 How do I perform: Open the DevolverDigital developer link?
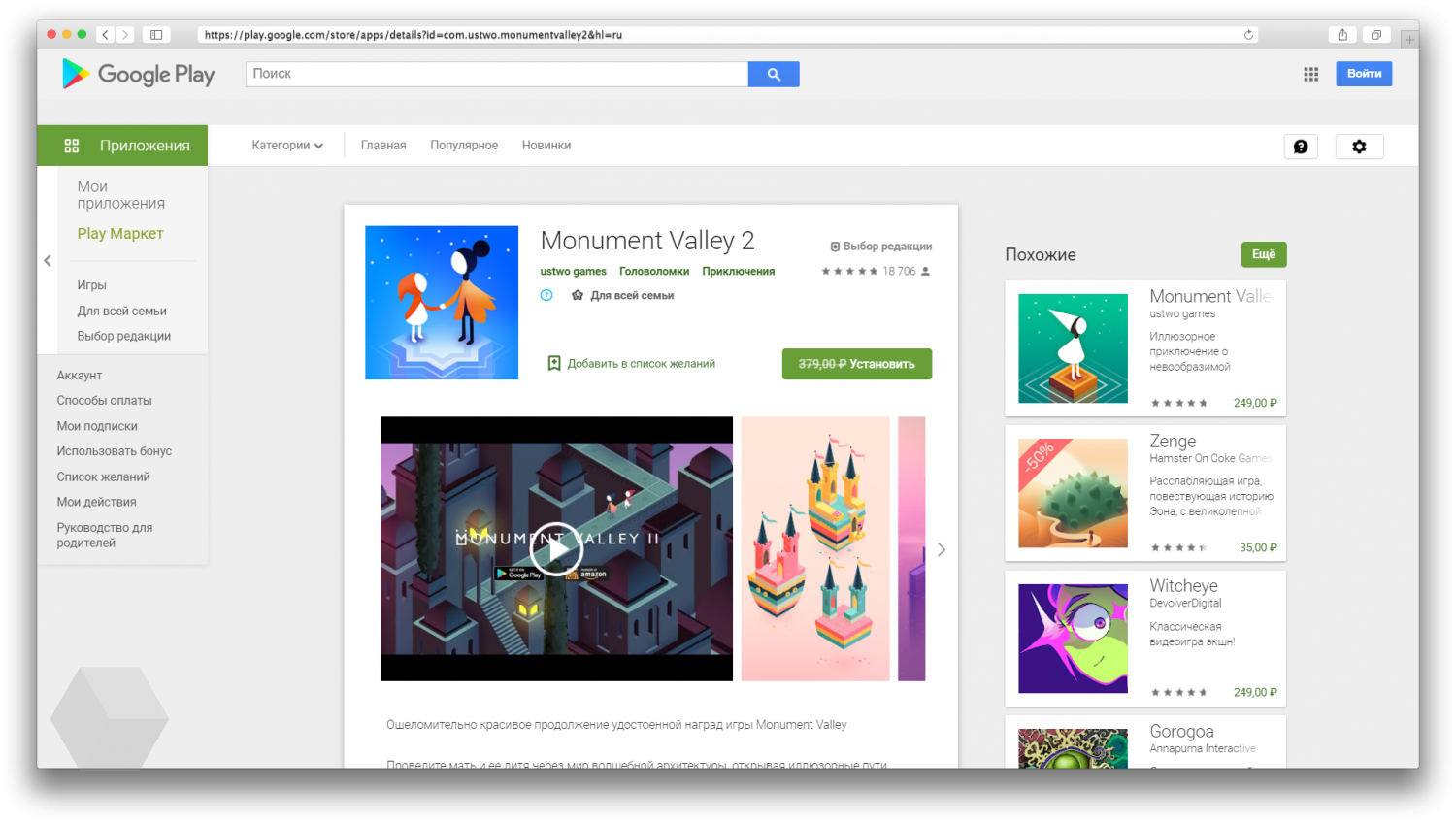pos(1185,604)
